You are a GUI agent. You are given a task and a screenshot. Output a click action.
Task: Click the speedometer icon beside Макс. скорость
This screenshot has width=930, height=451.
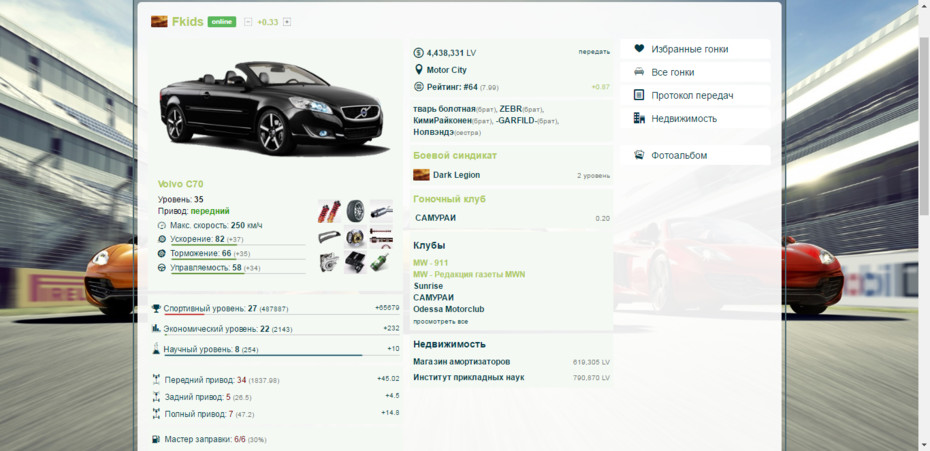(162, 226)
